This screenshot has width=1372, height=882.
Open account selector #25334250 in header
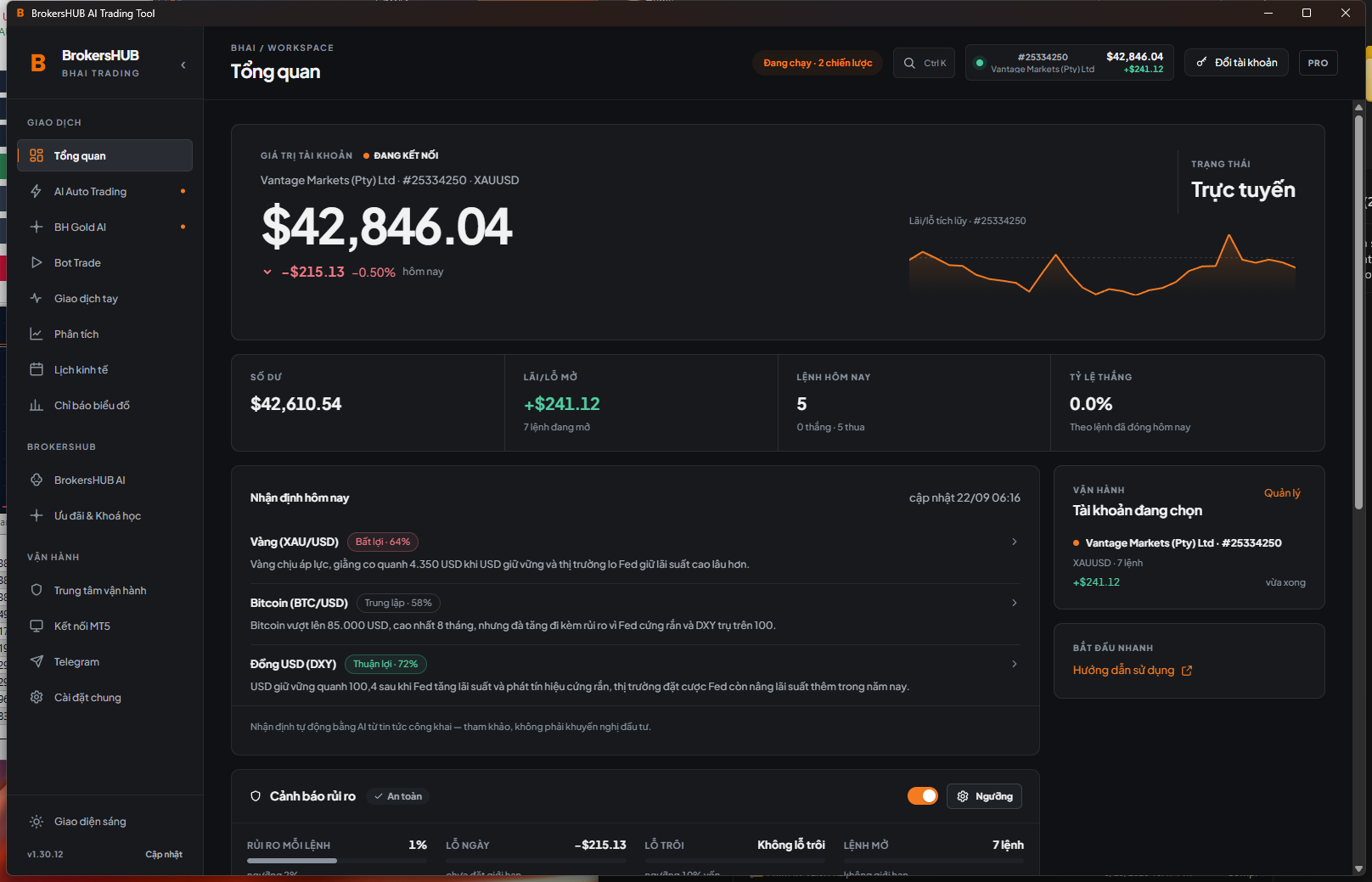click(x=1070, y=63)
